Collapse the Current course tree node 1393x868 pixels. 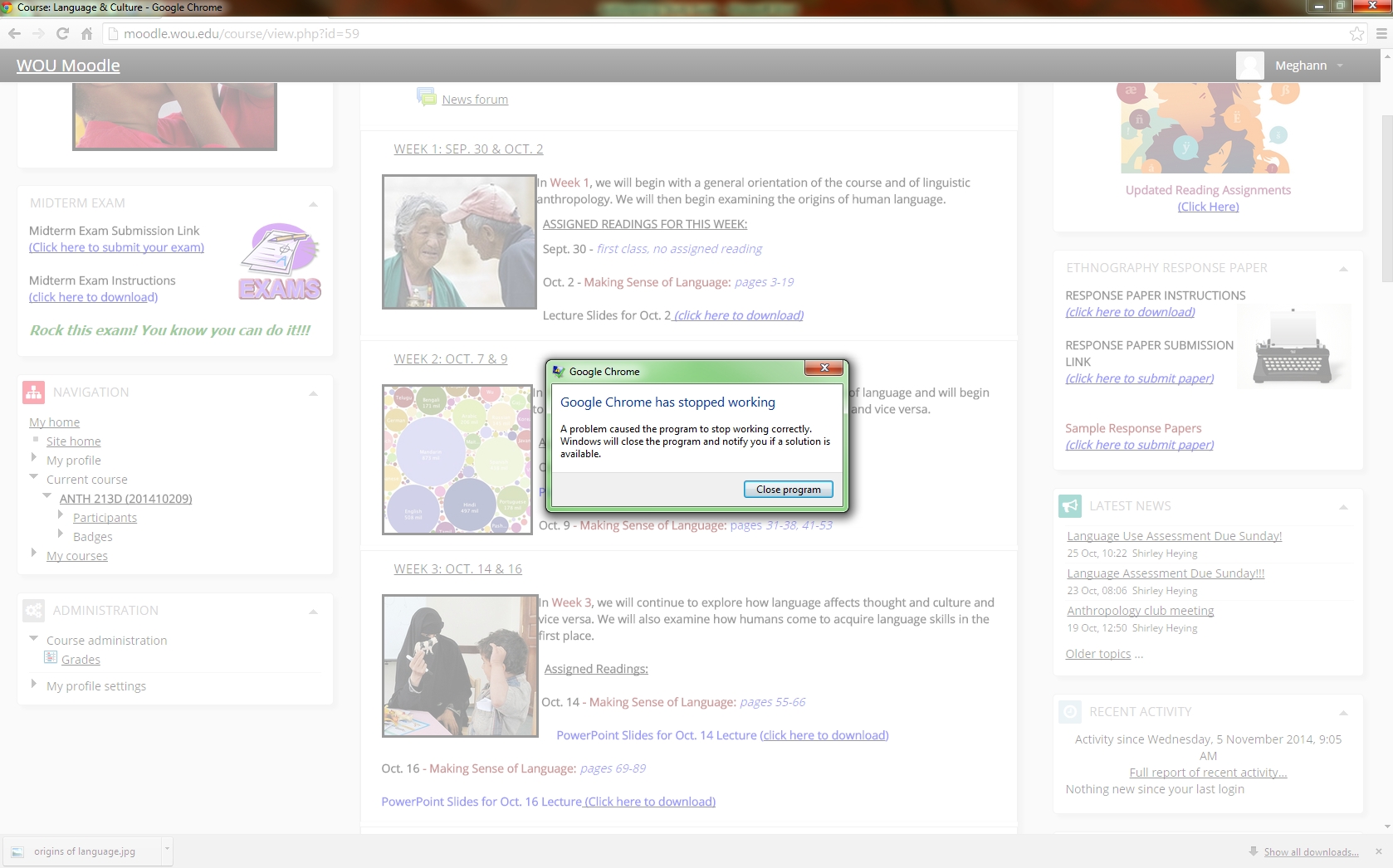pyautogui.click(x=33, y=476)
